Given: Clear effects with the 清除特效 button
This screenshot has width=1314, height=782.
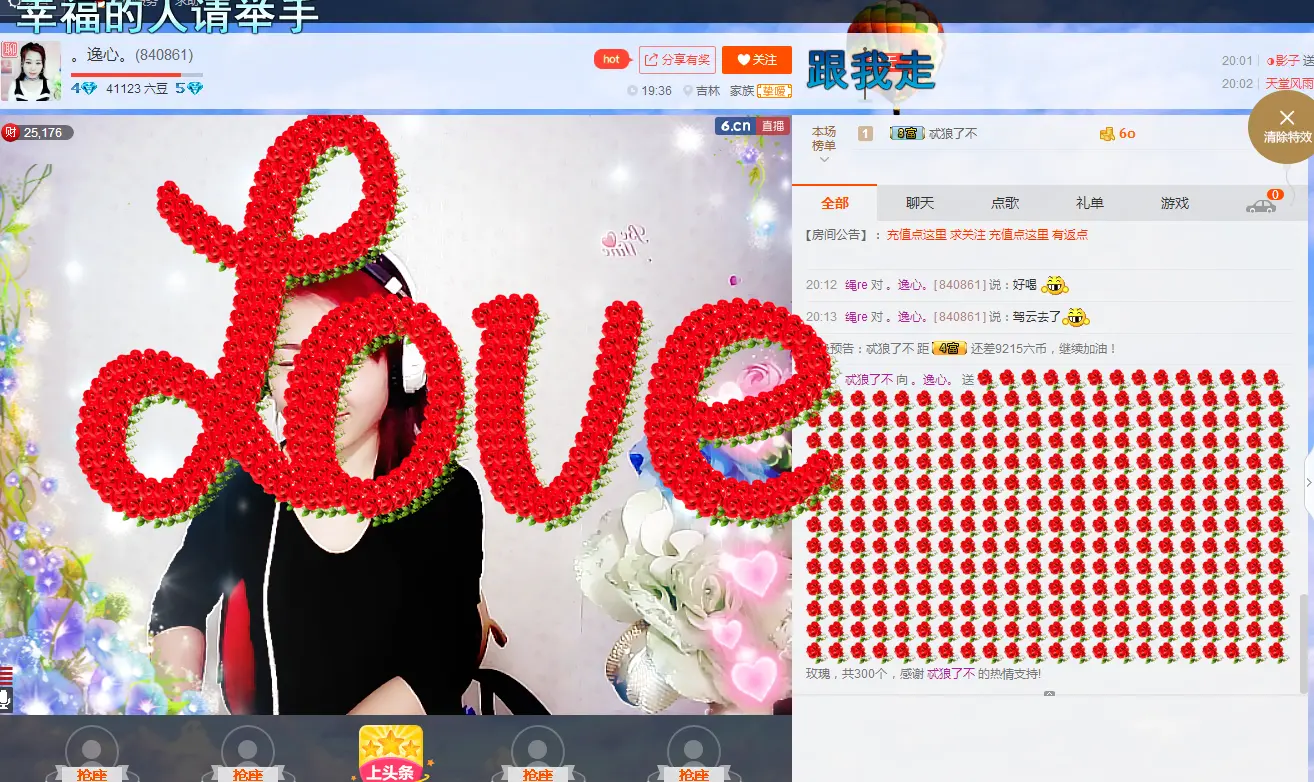Looking at the screenshot, I should 1286,127.
